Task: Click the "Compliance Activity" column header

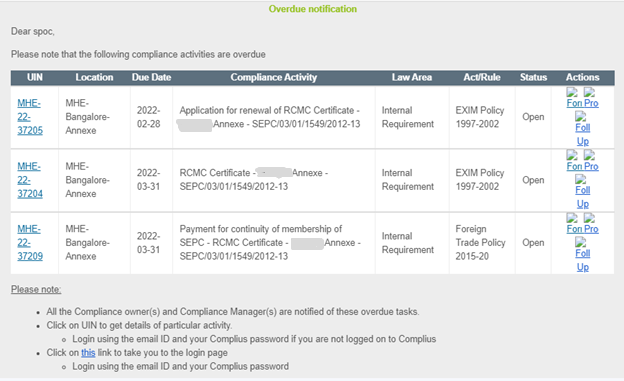Action: pyautogui.click(x=274, y=77)
